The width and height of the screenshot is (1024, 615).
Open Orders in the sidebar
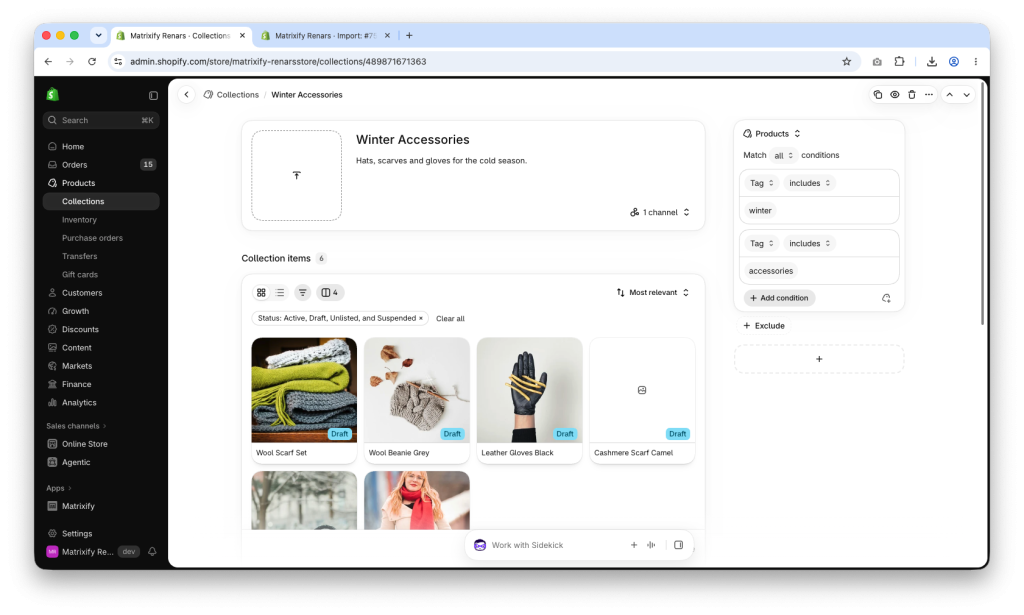[101, 165]
